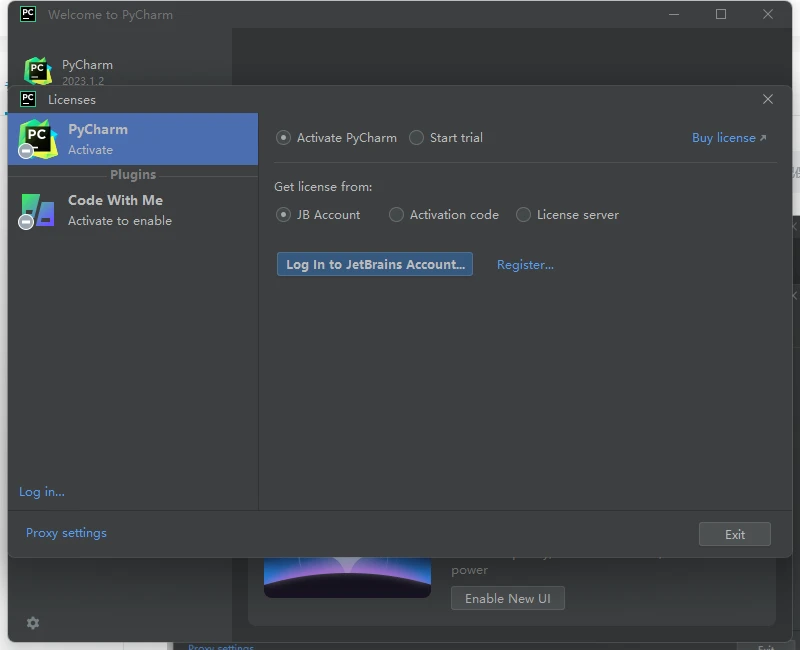Click the Code With Me plugin icon
Screen dimensions: 800x650
tap(37, 210)
